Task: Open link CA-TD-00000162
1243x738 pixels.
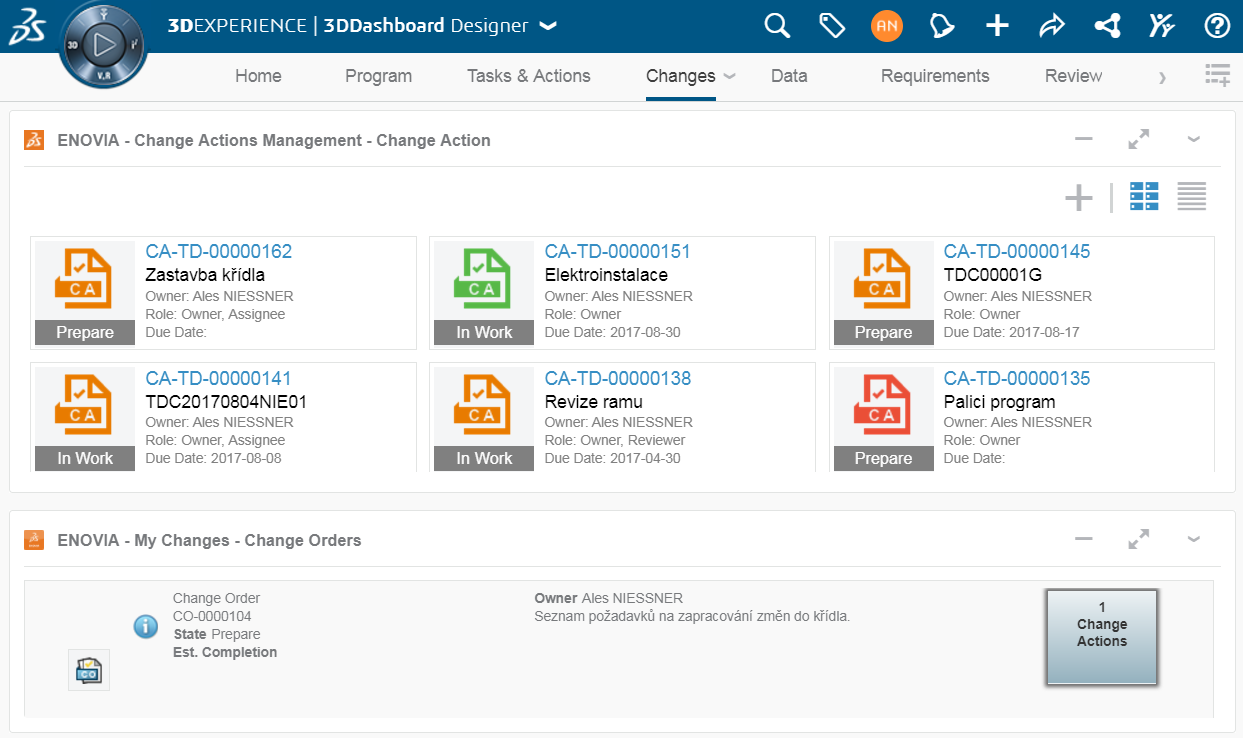Action: (x=219, y=252)
